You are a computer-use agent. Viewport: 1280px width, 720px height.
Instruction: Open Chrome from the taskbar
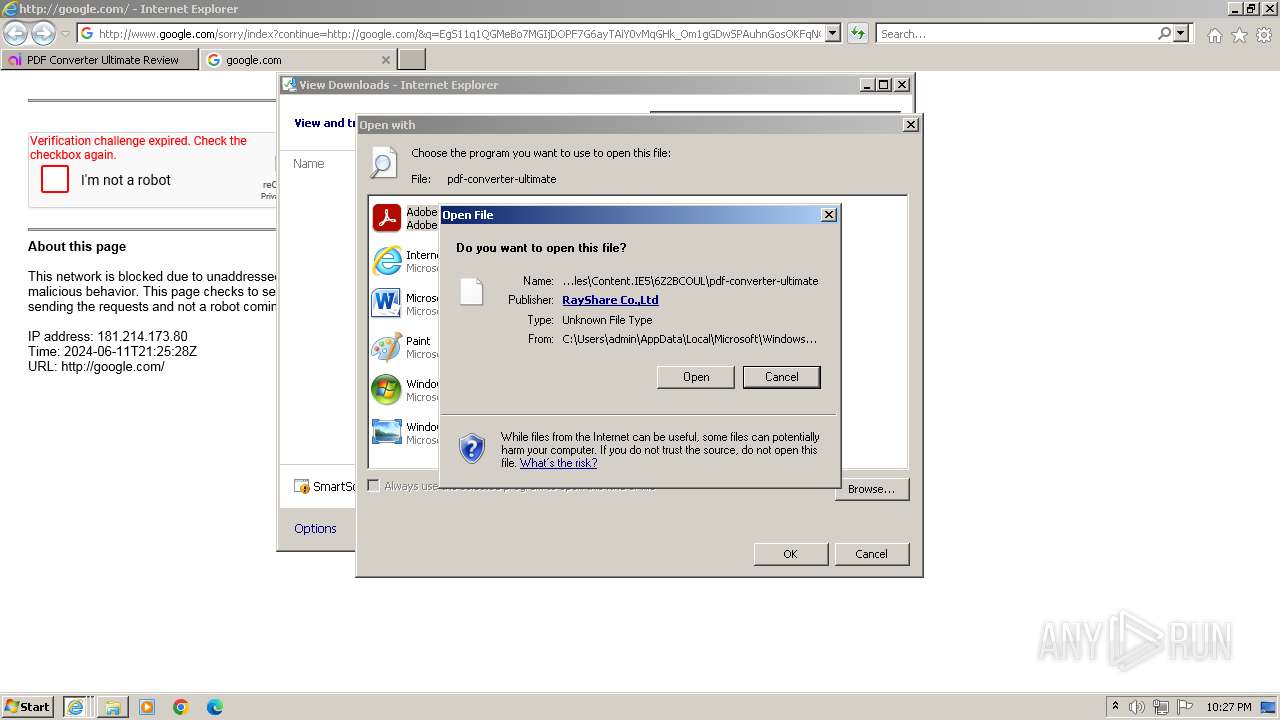[181, 707]
